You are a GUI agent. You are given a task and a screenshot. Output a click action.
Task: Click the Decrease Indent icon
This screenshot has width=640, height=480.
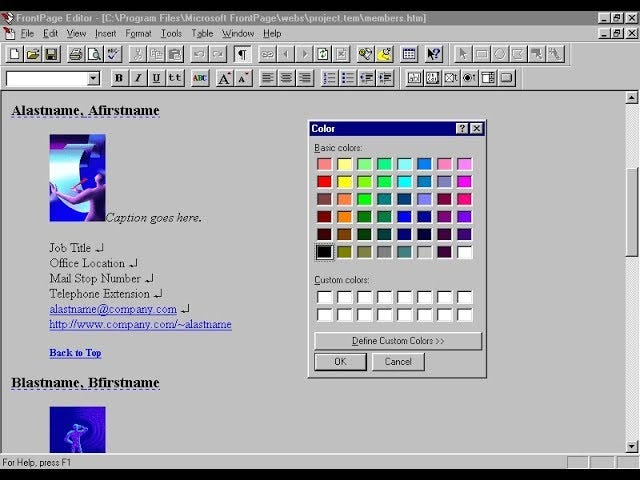(367, 78)
